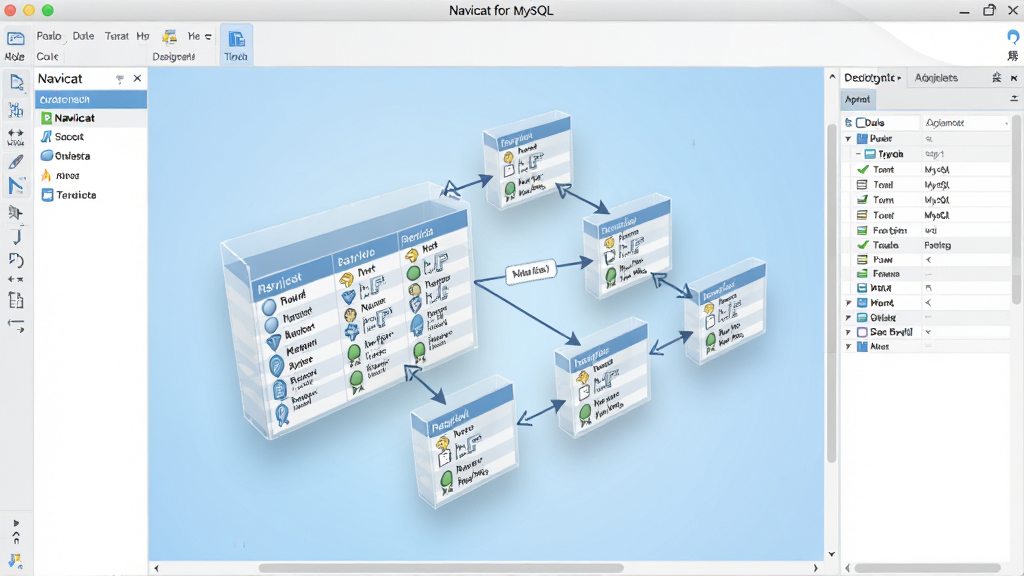Open the Paolo menu
This screenshot has height=576, width=1024.
pyautogui.click(x=49, y=36)
